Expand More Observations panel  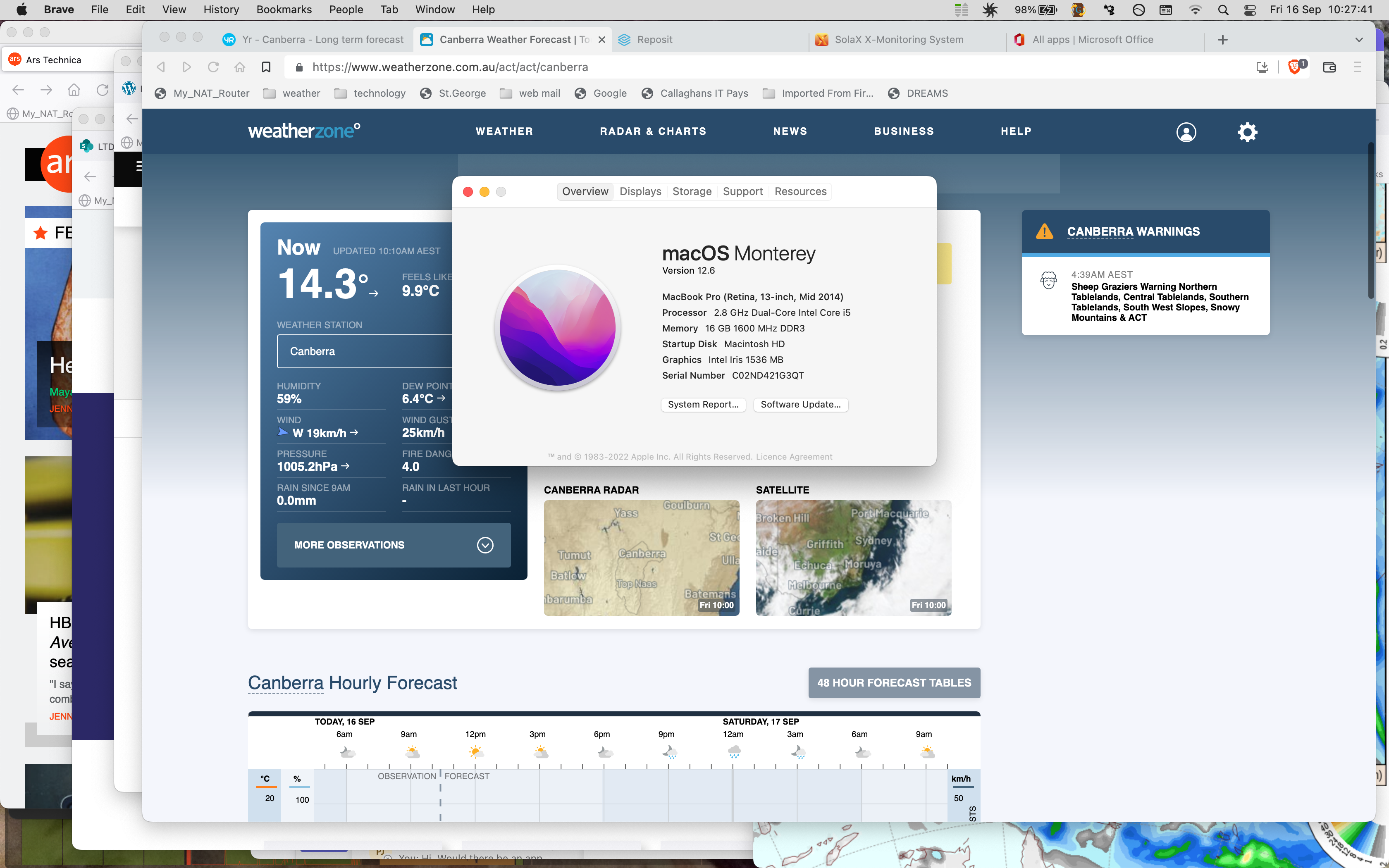pos(394,545)
